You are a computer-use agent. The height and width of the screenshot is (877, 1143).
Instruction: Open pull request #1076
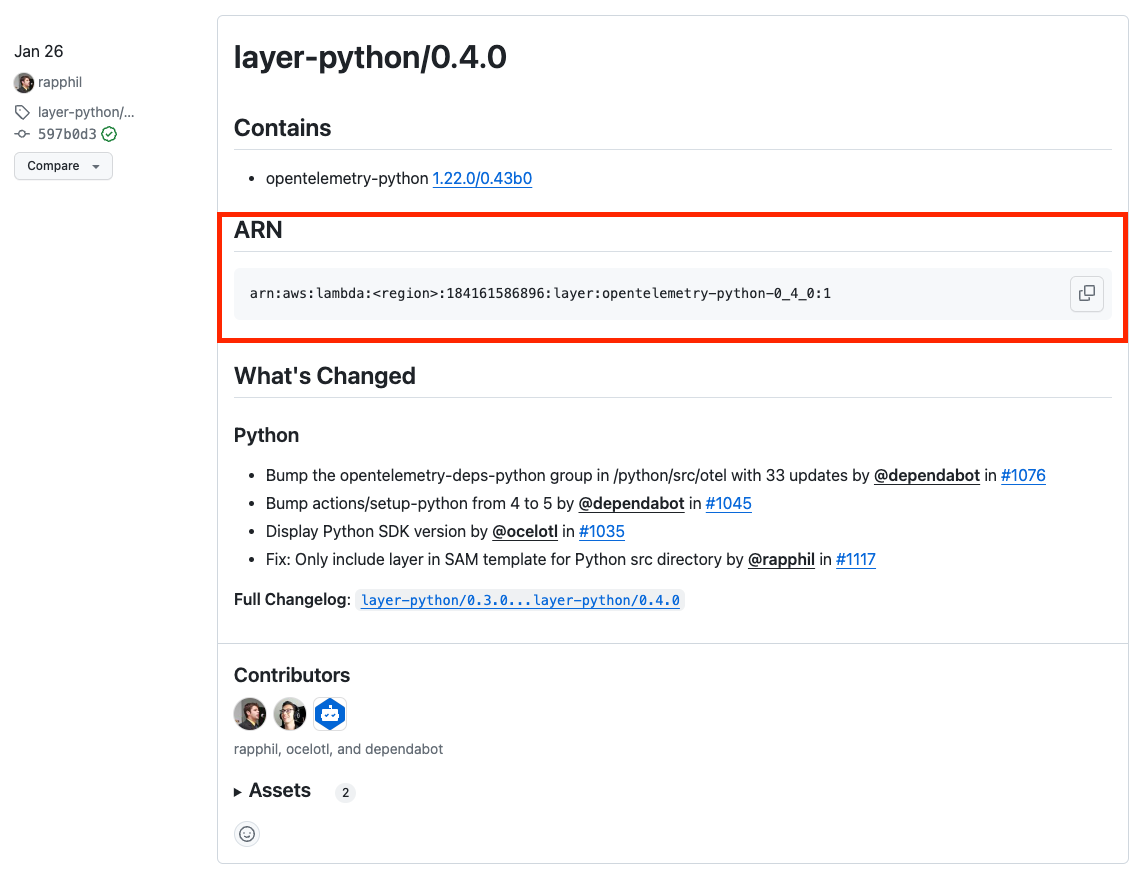coord(1023,475)
